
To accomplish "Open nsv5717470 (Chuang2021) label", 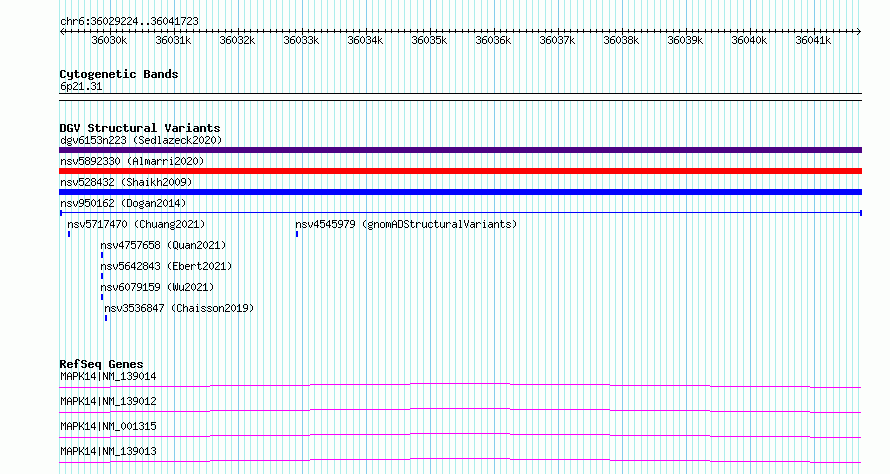I will [136, 224].
